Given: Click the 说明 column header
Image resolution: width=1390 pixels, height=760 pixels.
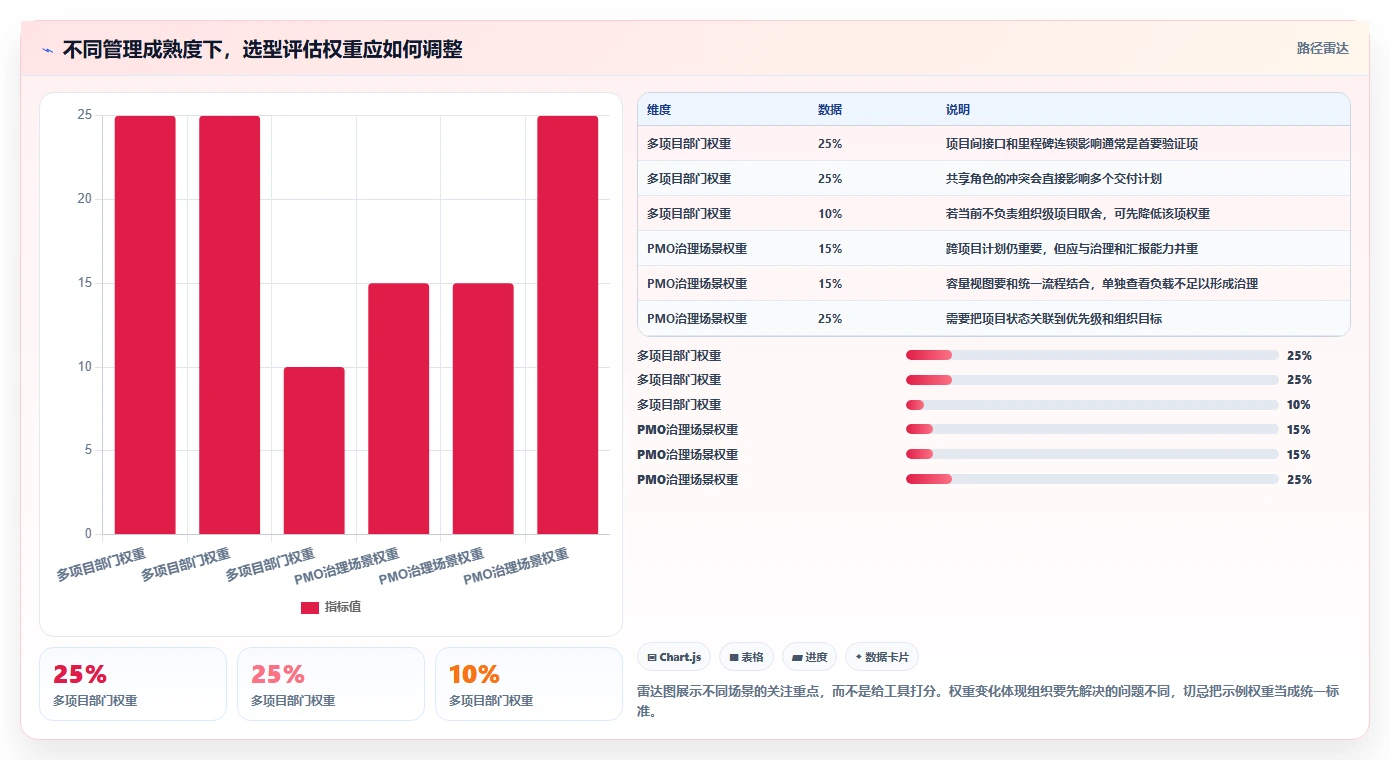Looking at the screenshot, I should (x=958, y=110).
